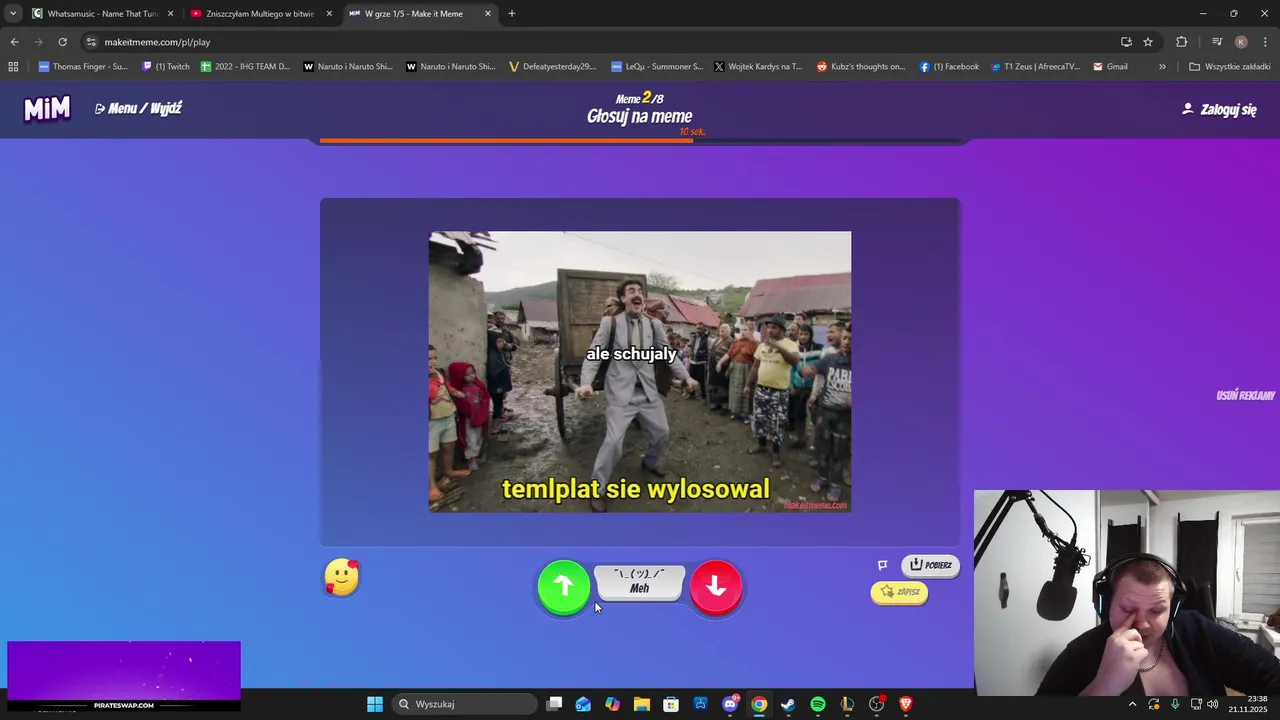Open Brave browser from taskbar
Image resolution: width=1280 pixels, height=720 pixels.
tap(906, 704)
